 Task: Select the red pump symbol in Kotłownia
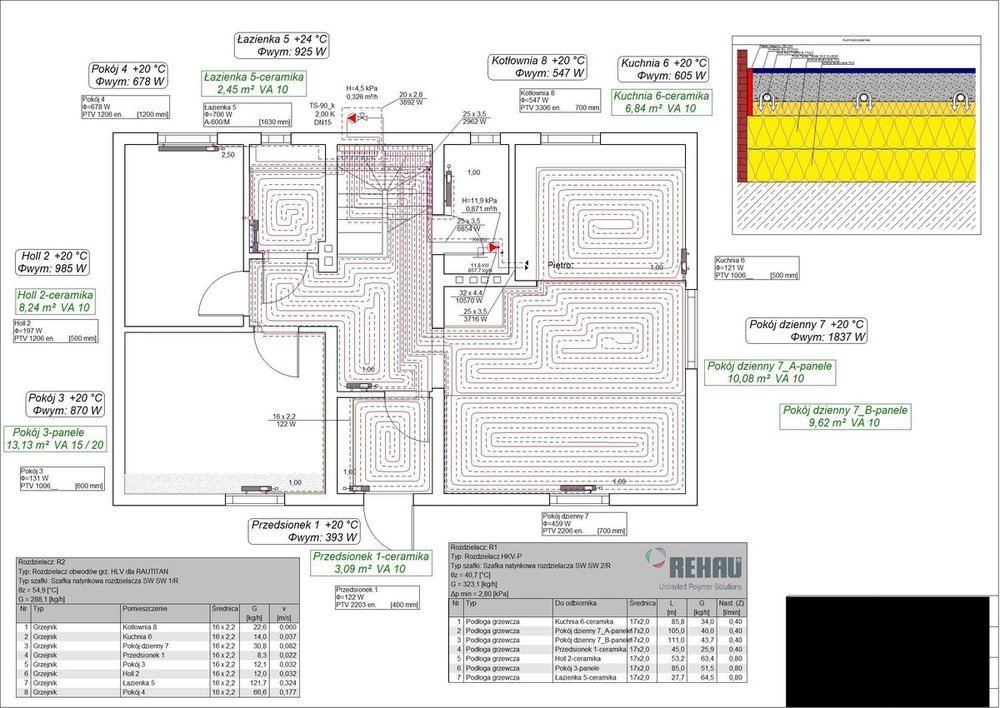[x=495, y=246]
